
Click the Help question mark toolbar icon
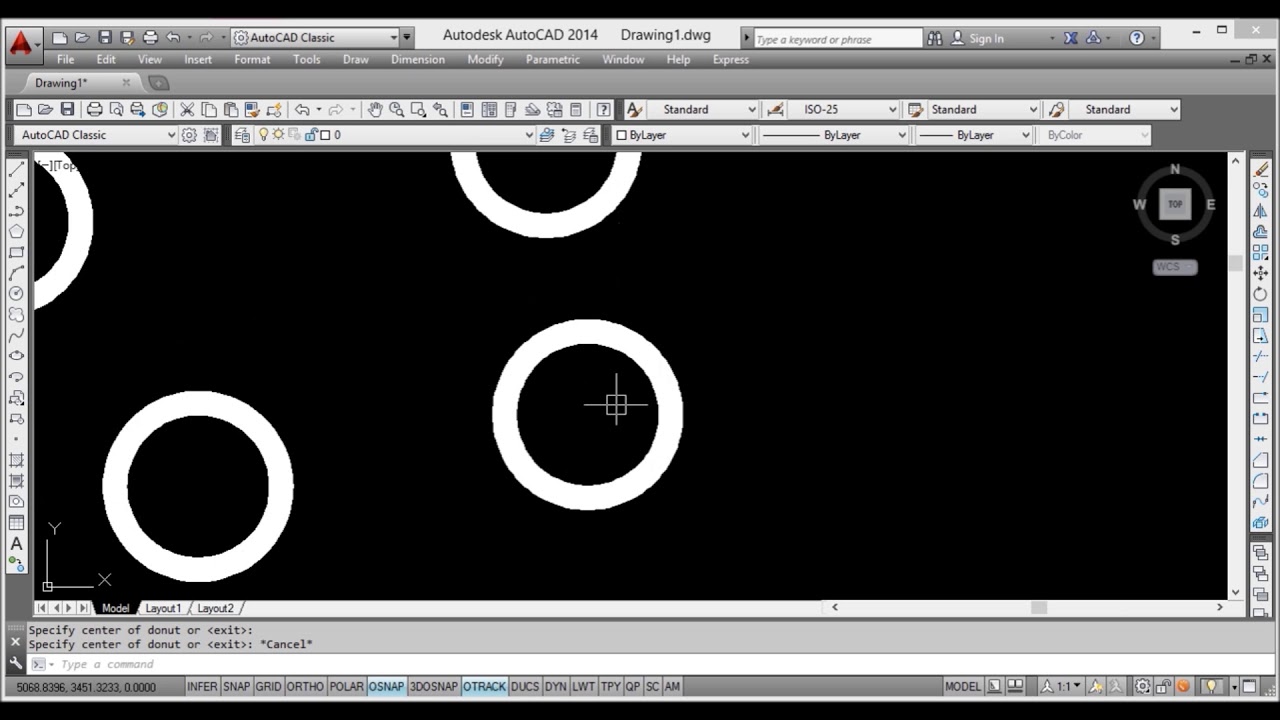(604, 109)
